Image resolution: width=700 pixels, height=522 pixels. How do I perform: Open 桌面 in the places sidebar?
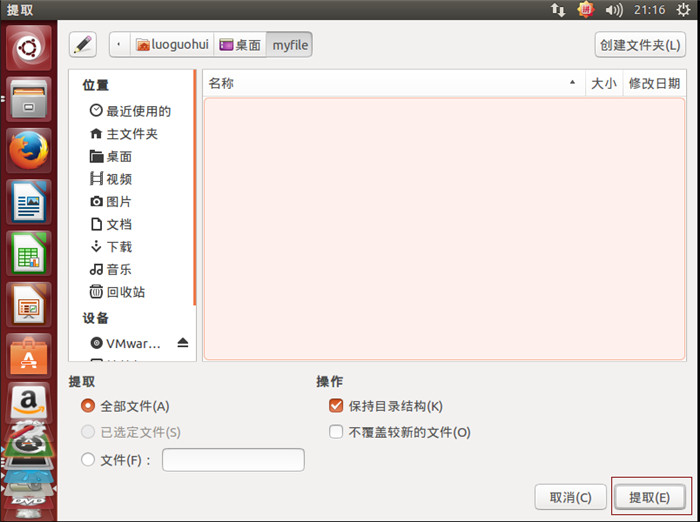pos(111,156)
